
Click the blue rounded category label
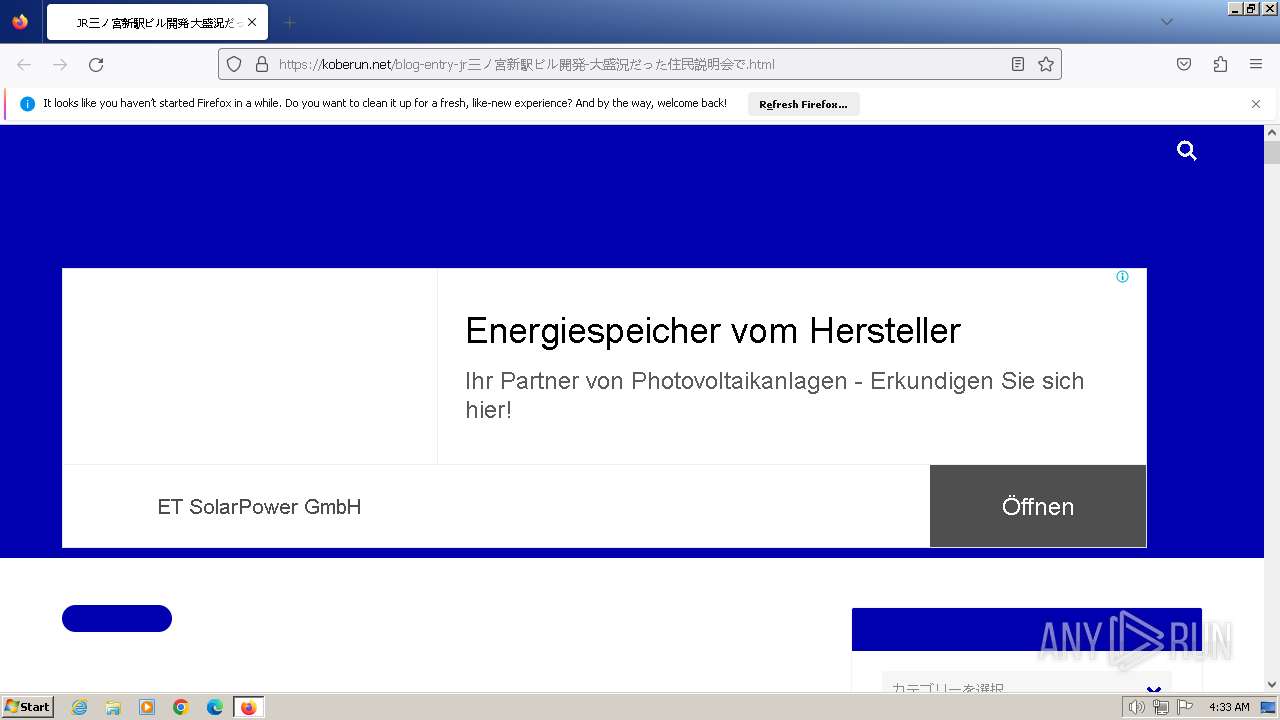tap(117, 618)
